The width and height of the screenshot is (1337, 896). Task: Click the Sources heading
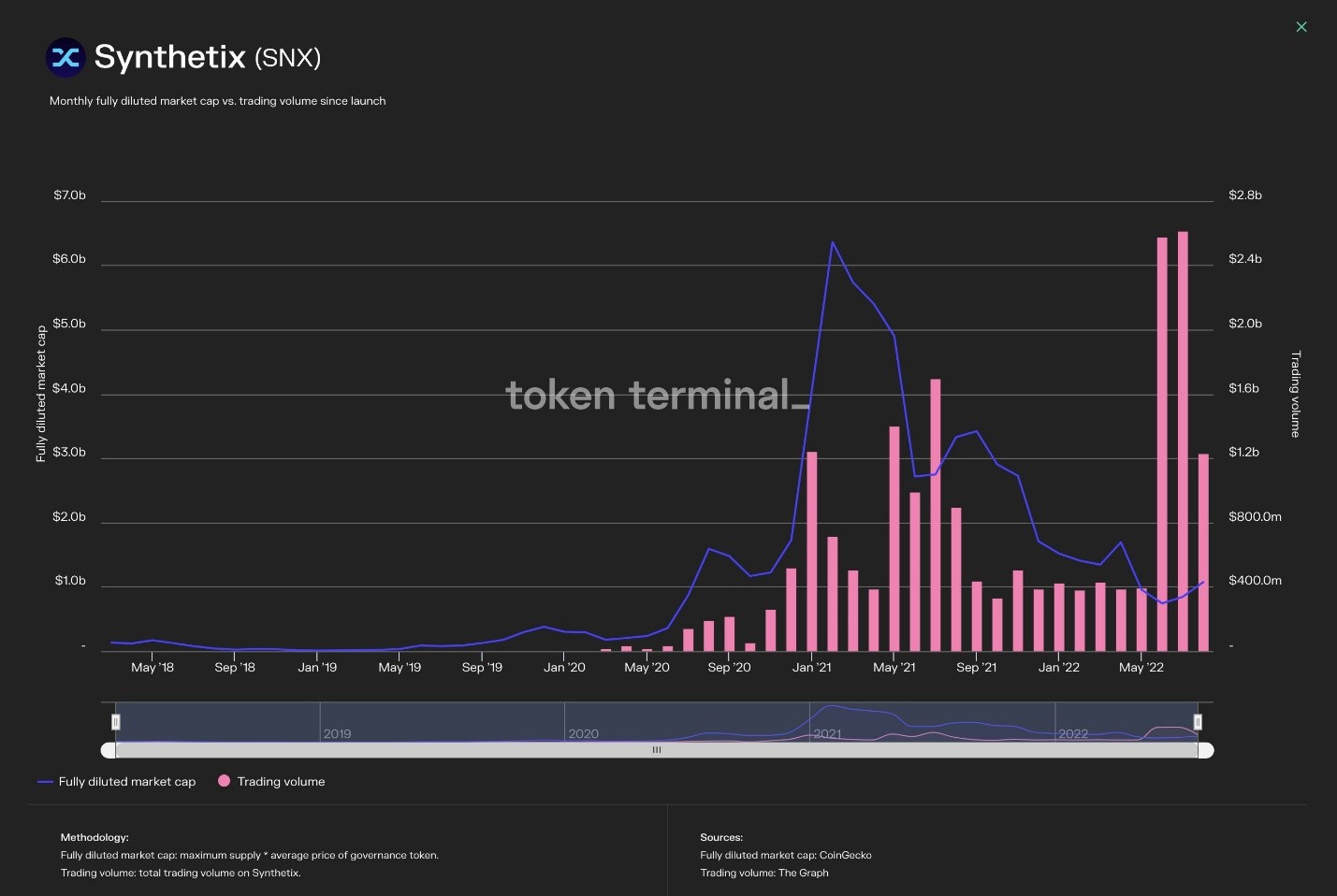[721, 838]
